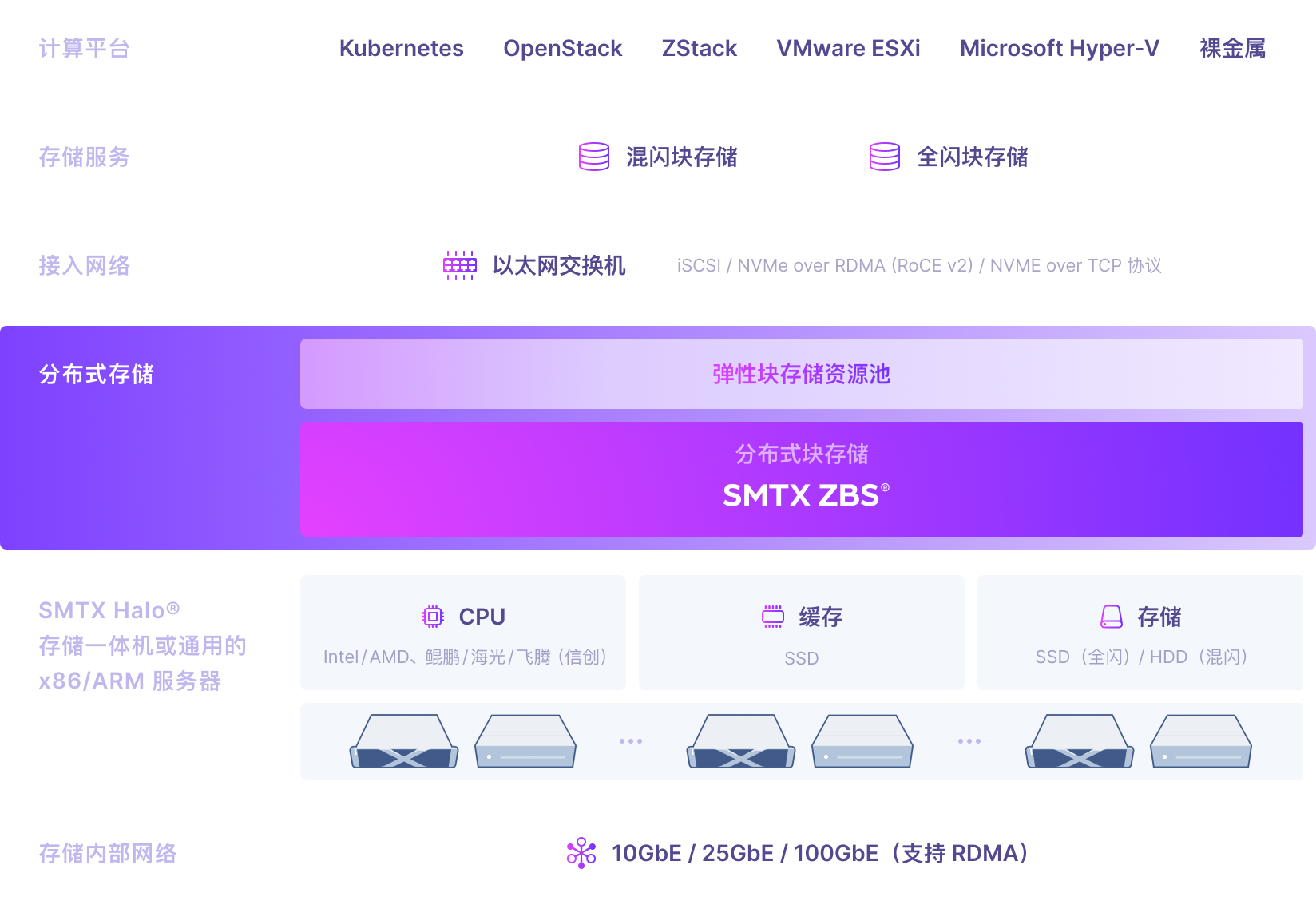Click the 弹性块存储资源池 banner
Image resolution: width=1316 pixels, height=901 pixels.
[x=802, y=374]
